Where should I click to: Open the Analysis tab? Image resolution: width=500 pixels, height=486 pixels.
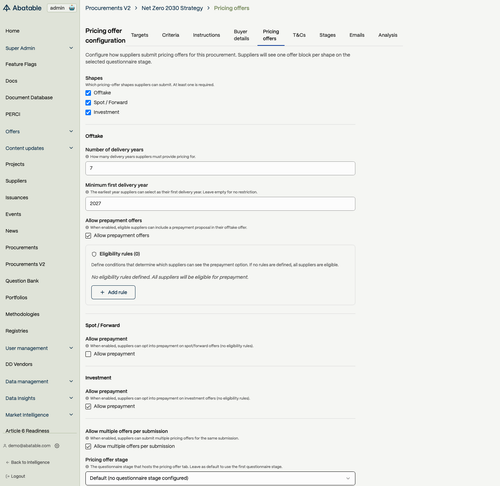[388, 35]
